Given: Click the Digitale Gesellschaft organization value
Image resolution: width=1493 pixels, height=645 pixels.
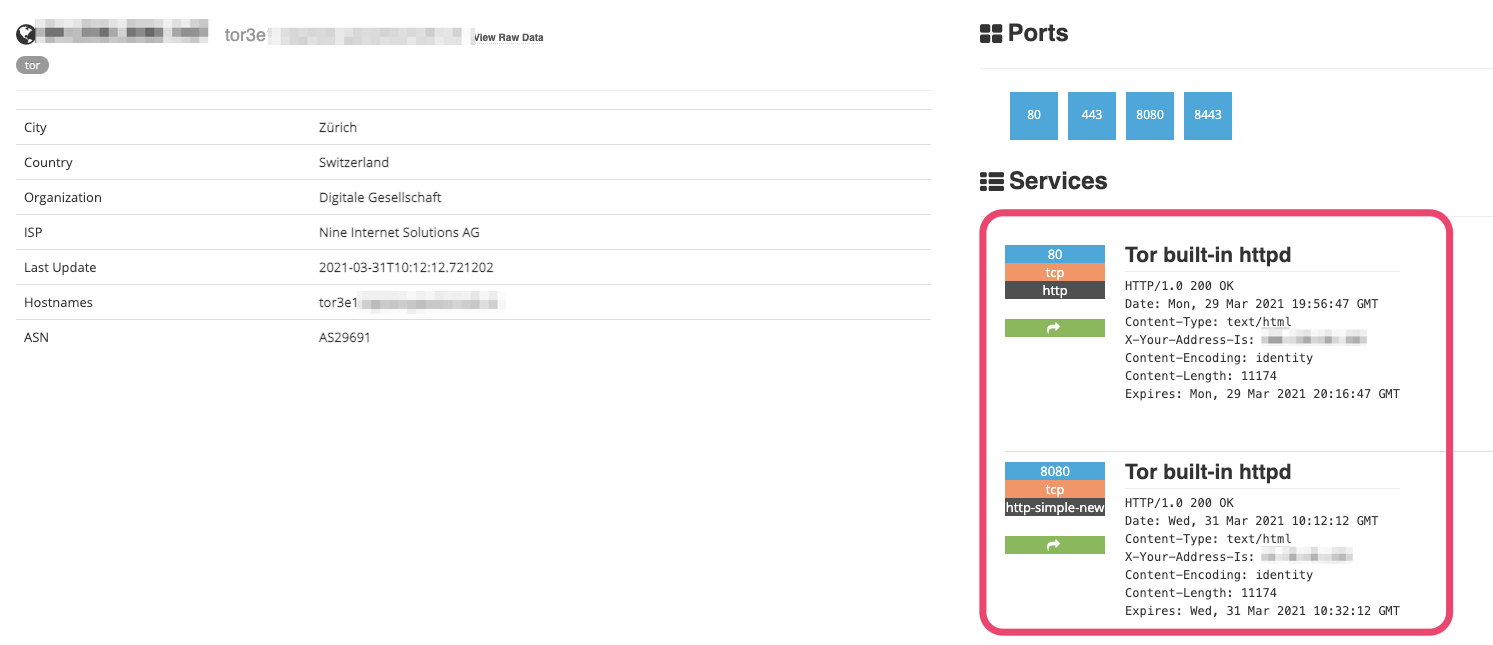Looking at the screenshot, I should point(379,197).
